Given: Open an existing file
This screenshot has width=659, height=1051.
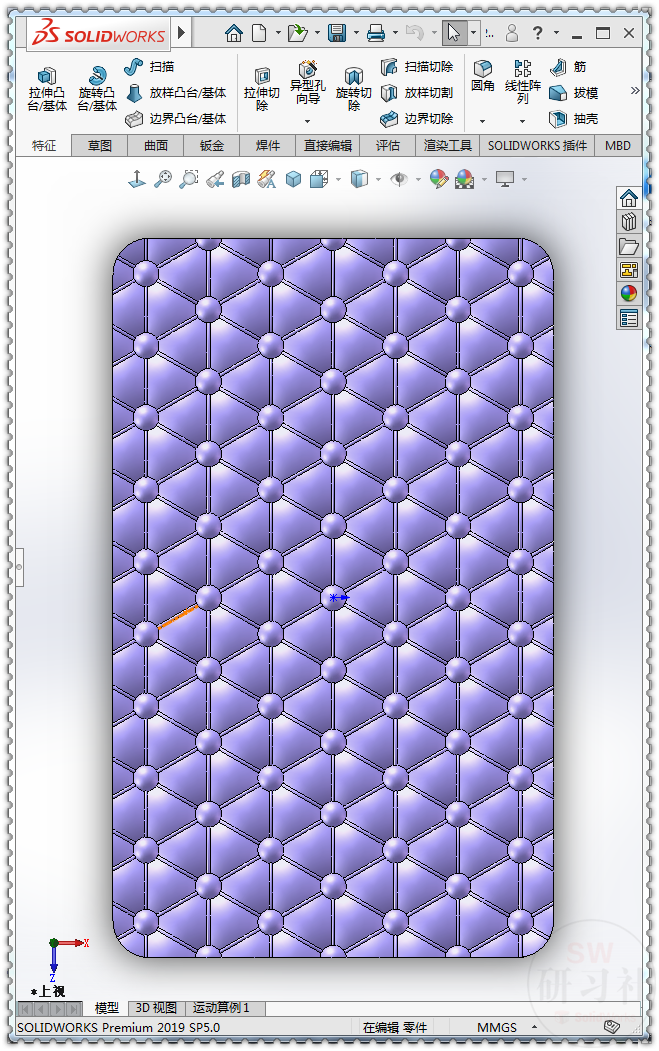Looking at the screenshot, I should coord(297,33).
